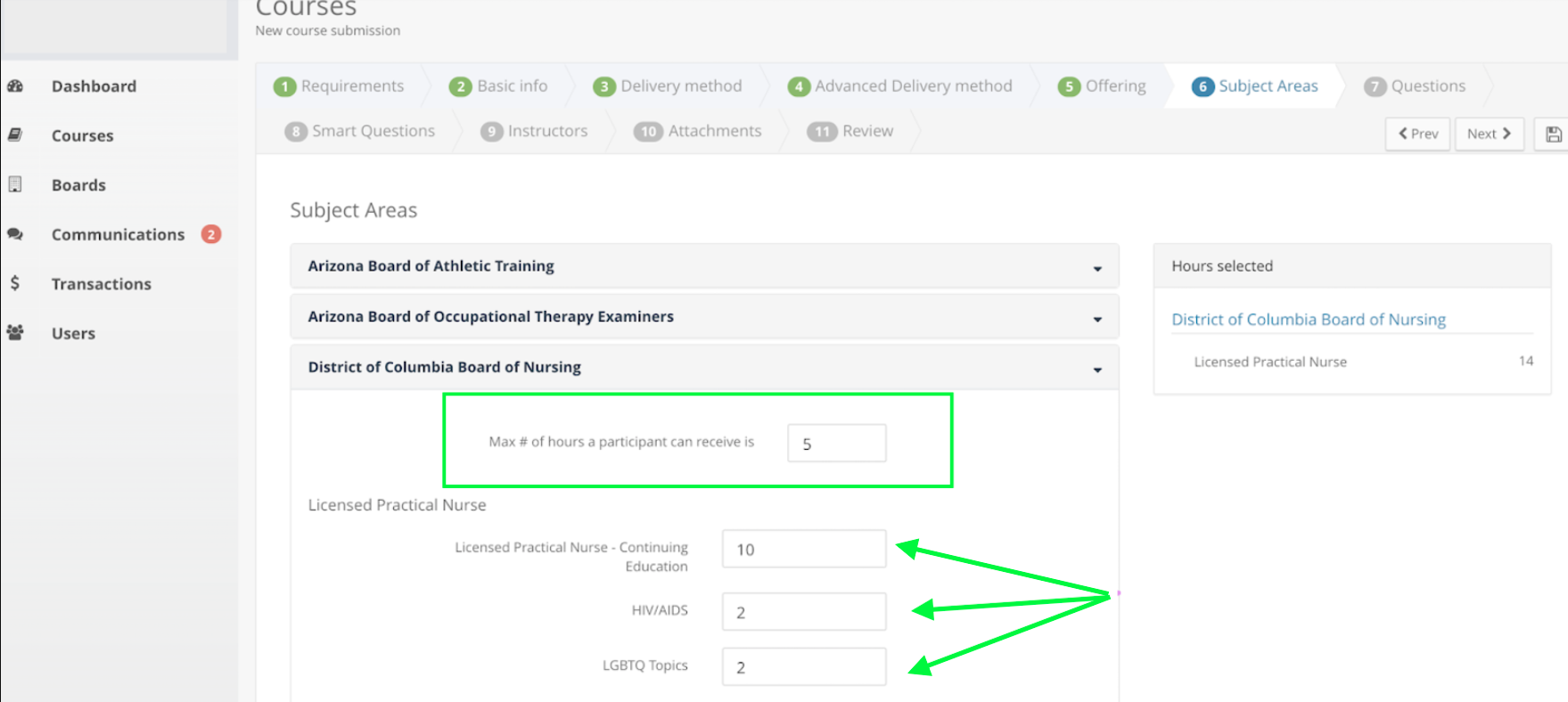Open the Dashboard gauge icon
The height and width of the screenshot is (702, 1568).
click(x=15, y=86)
